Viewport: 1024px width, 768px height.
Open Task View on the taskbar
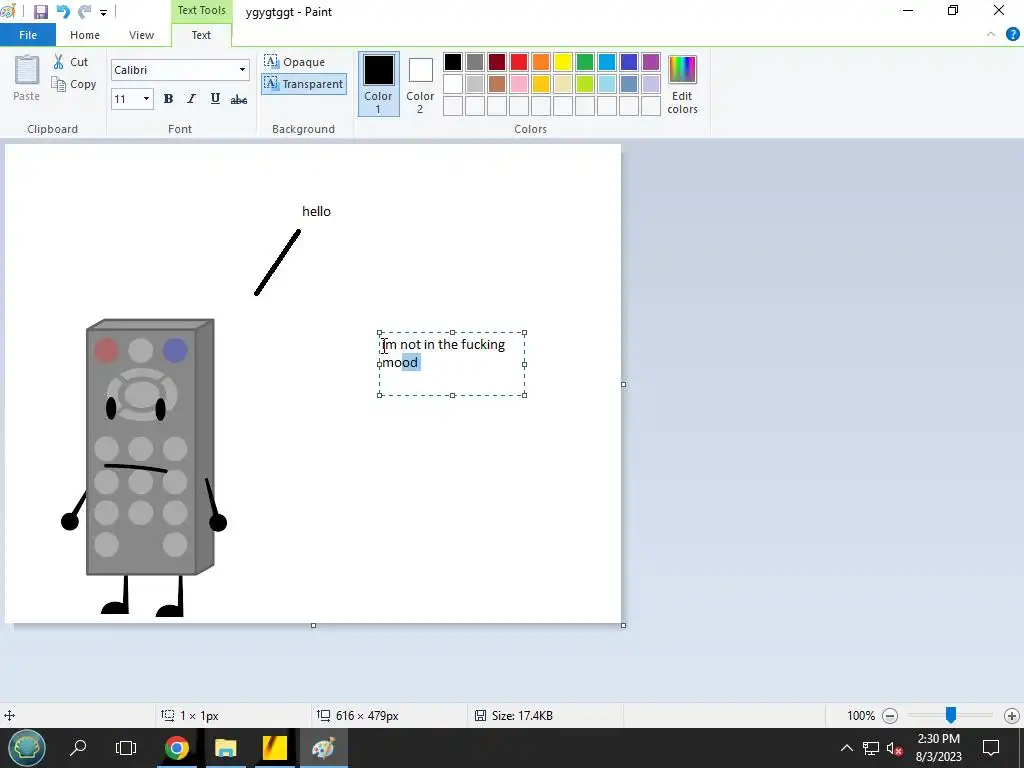click(x=126, y=748)
